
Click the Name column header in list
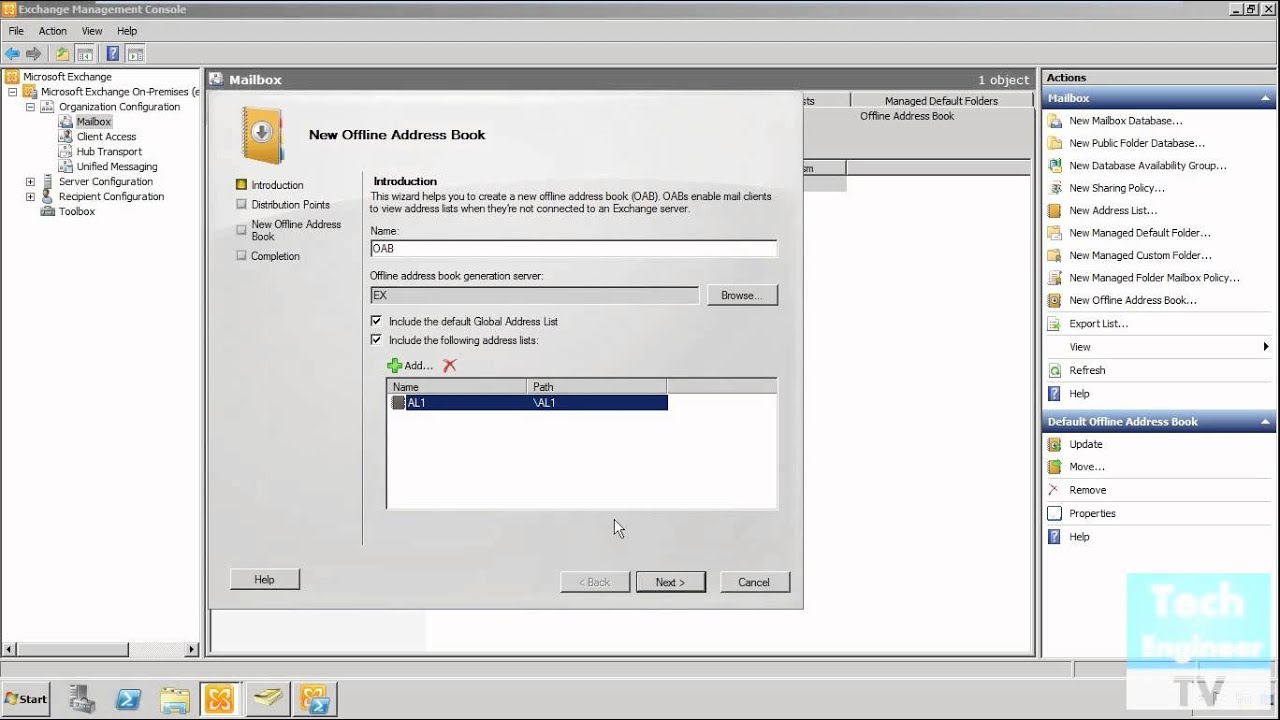[x=457, y=386]
